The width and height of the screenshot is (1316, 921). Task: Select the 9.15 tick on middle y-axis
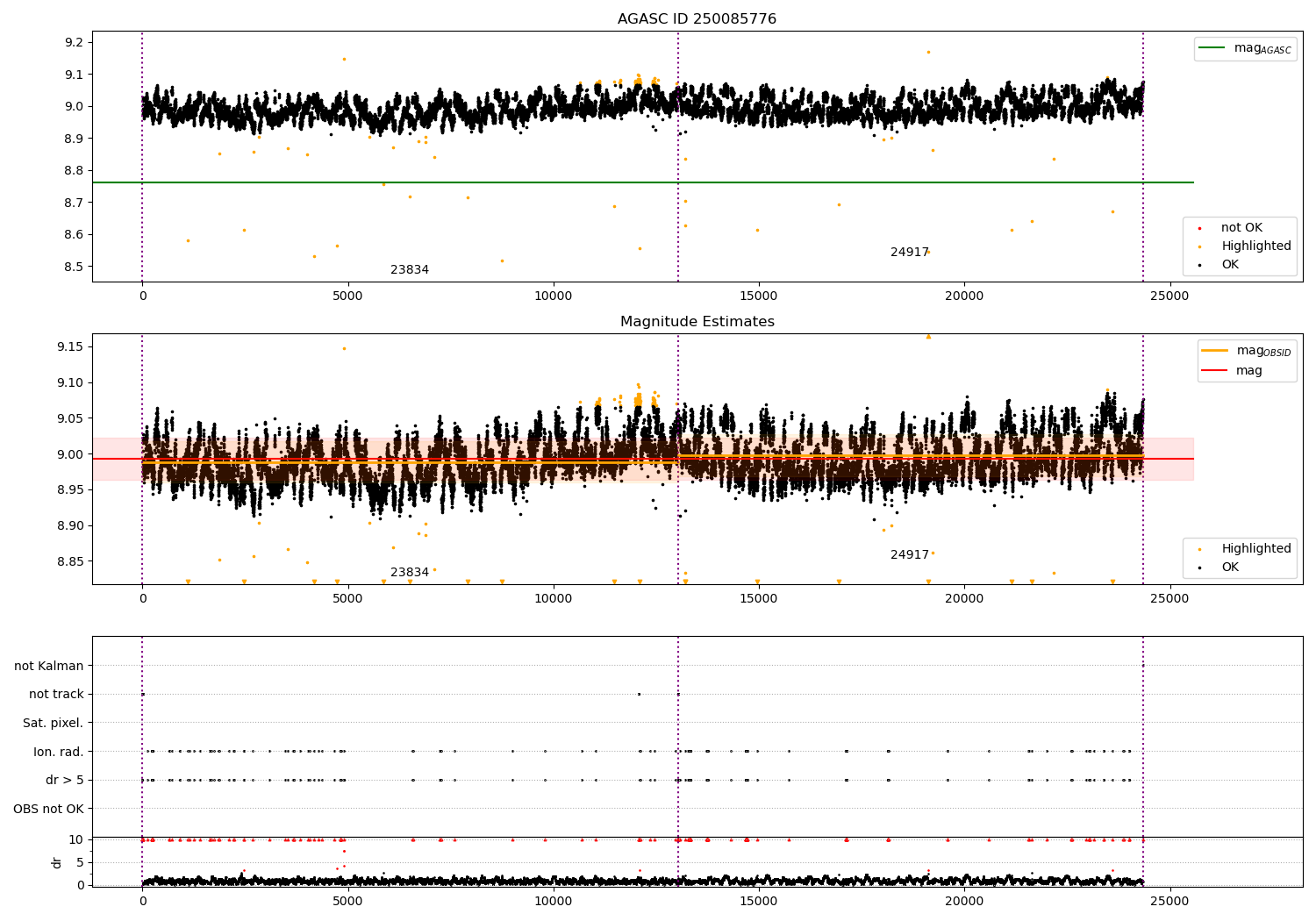pos(70,347)
